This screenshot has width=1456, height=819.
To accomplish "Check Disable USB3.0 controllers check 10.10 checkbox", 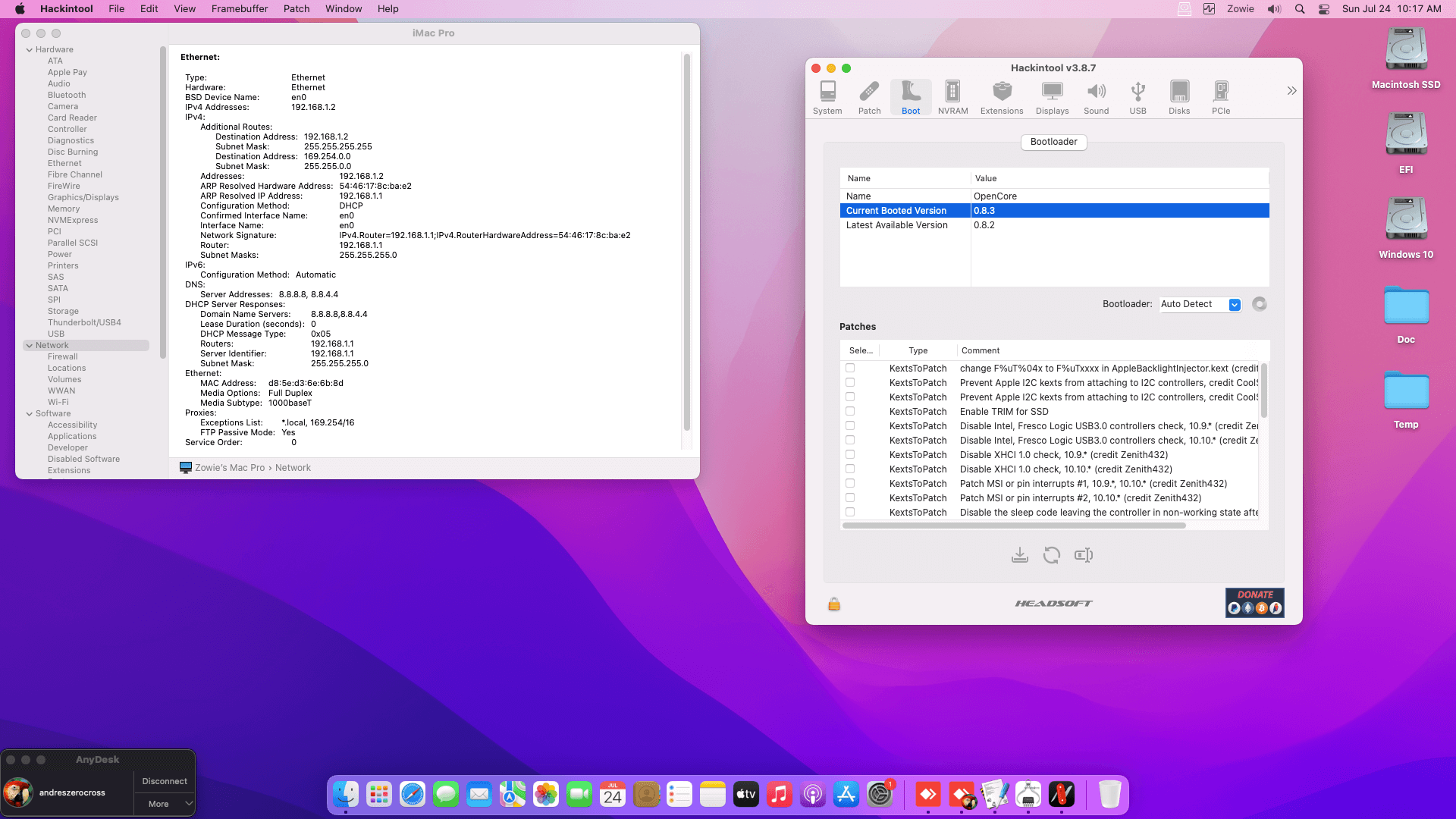I will 850,440.
